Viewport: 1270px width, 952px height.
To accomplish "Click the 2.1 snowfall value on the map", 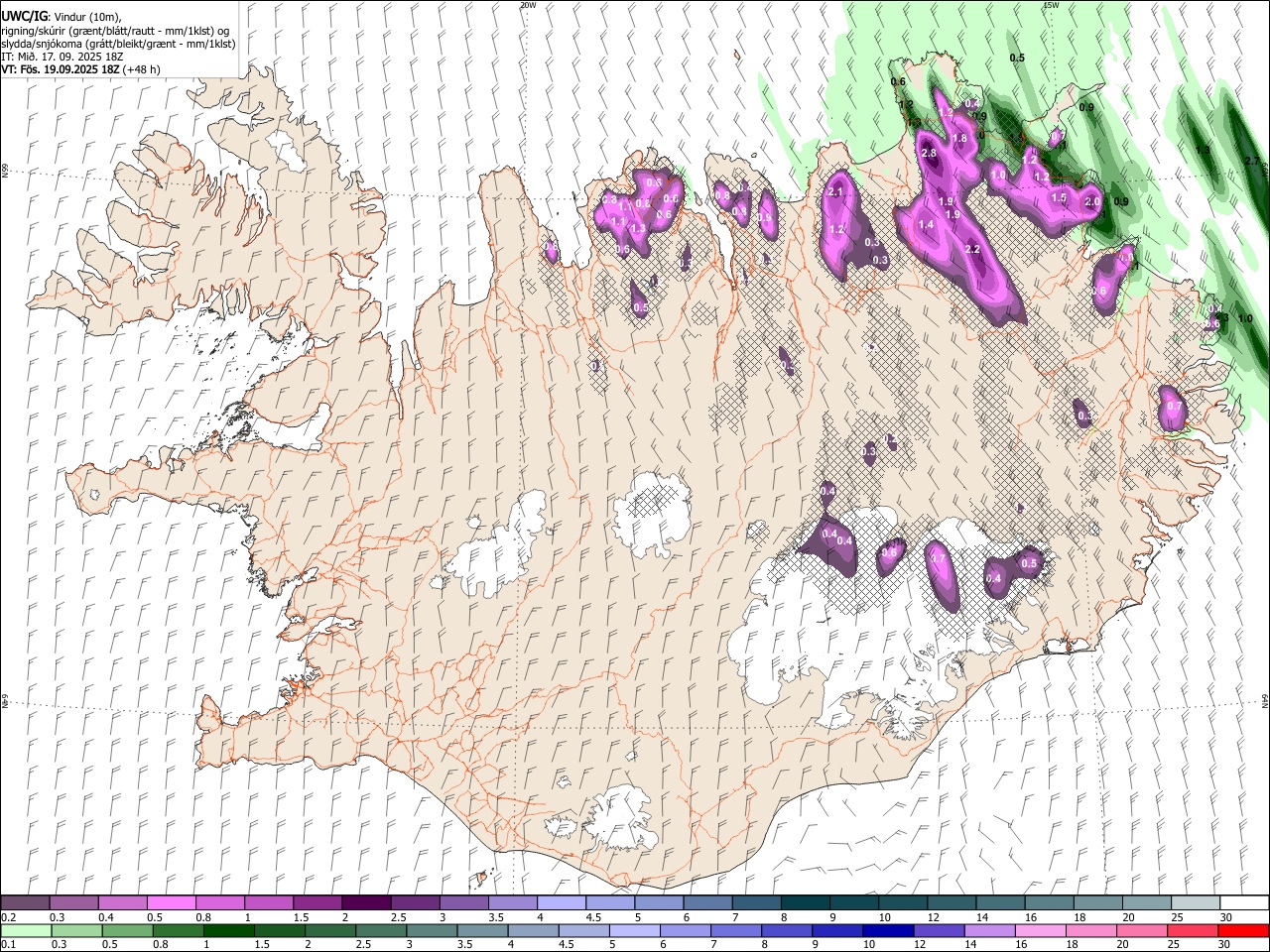I will pyautogui.click(x=835, y=192).
